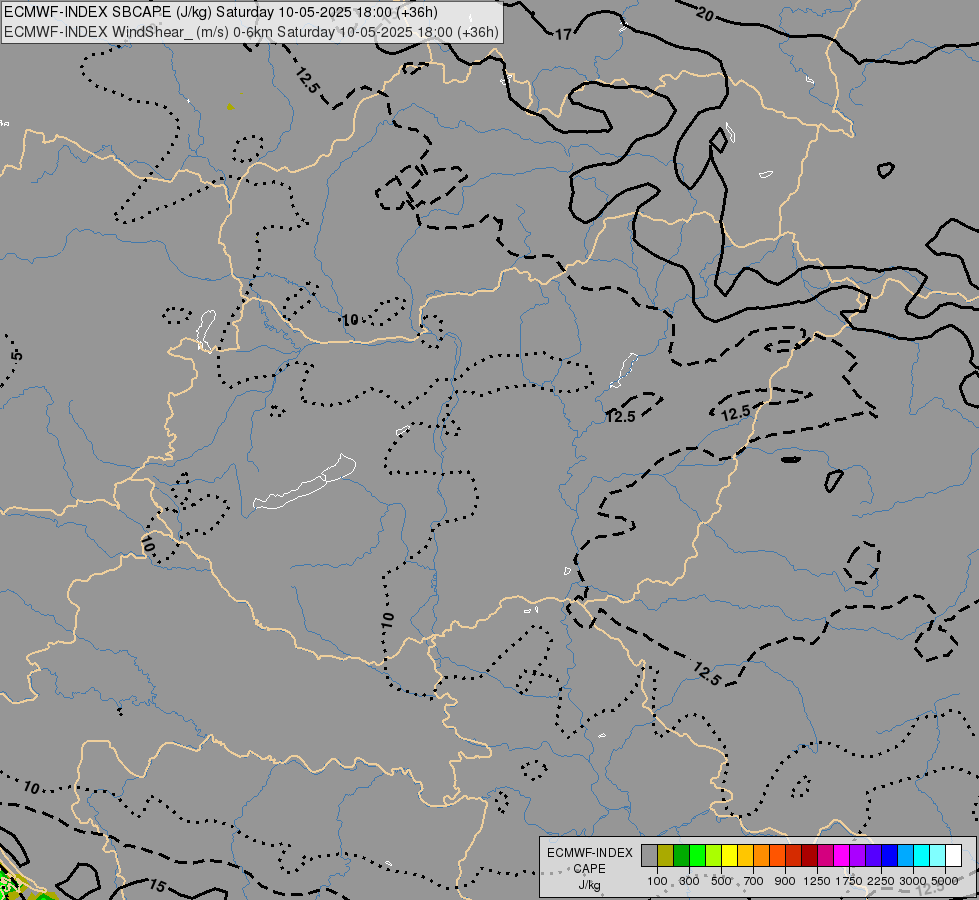Select the pale cyan legend swatch

938,856
